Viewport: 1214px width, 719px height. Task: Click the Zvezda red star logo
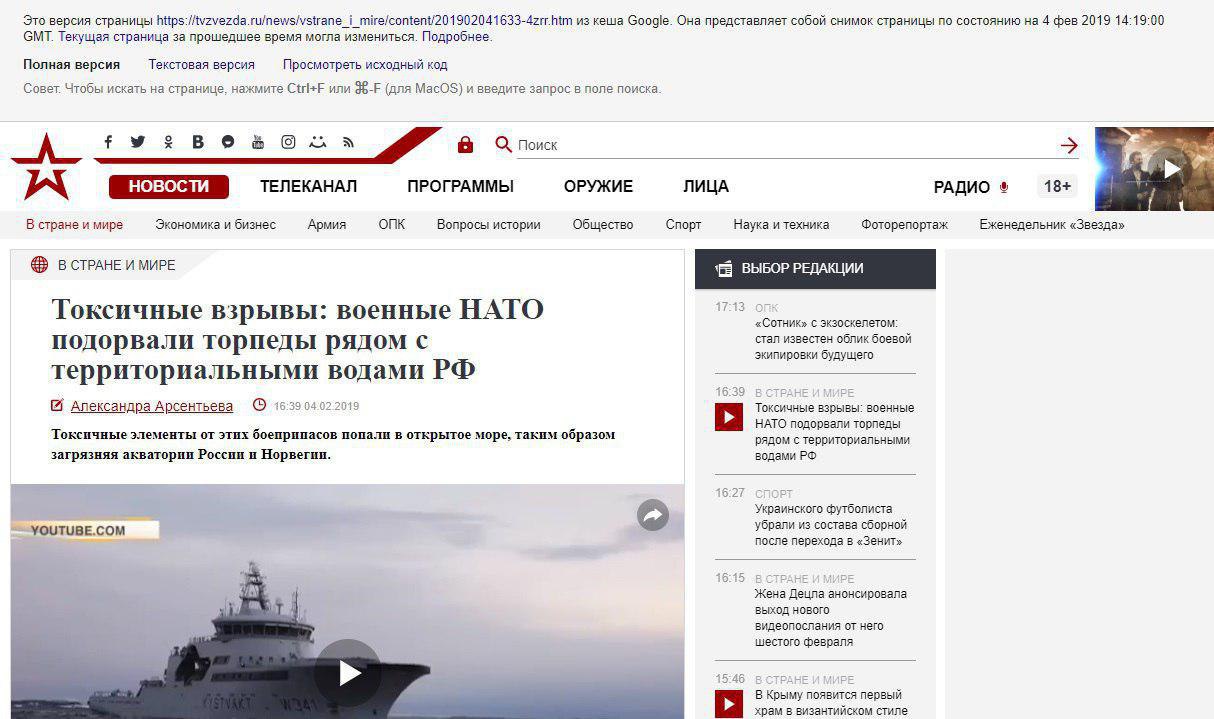pos(46,166)
